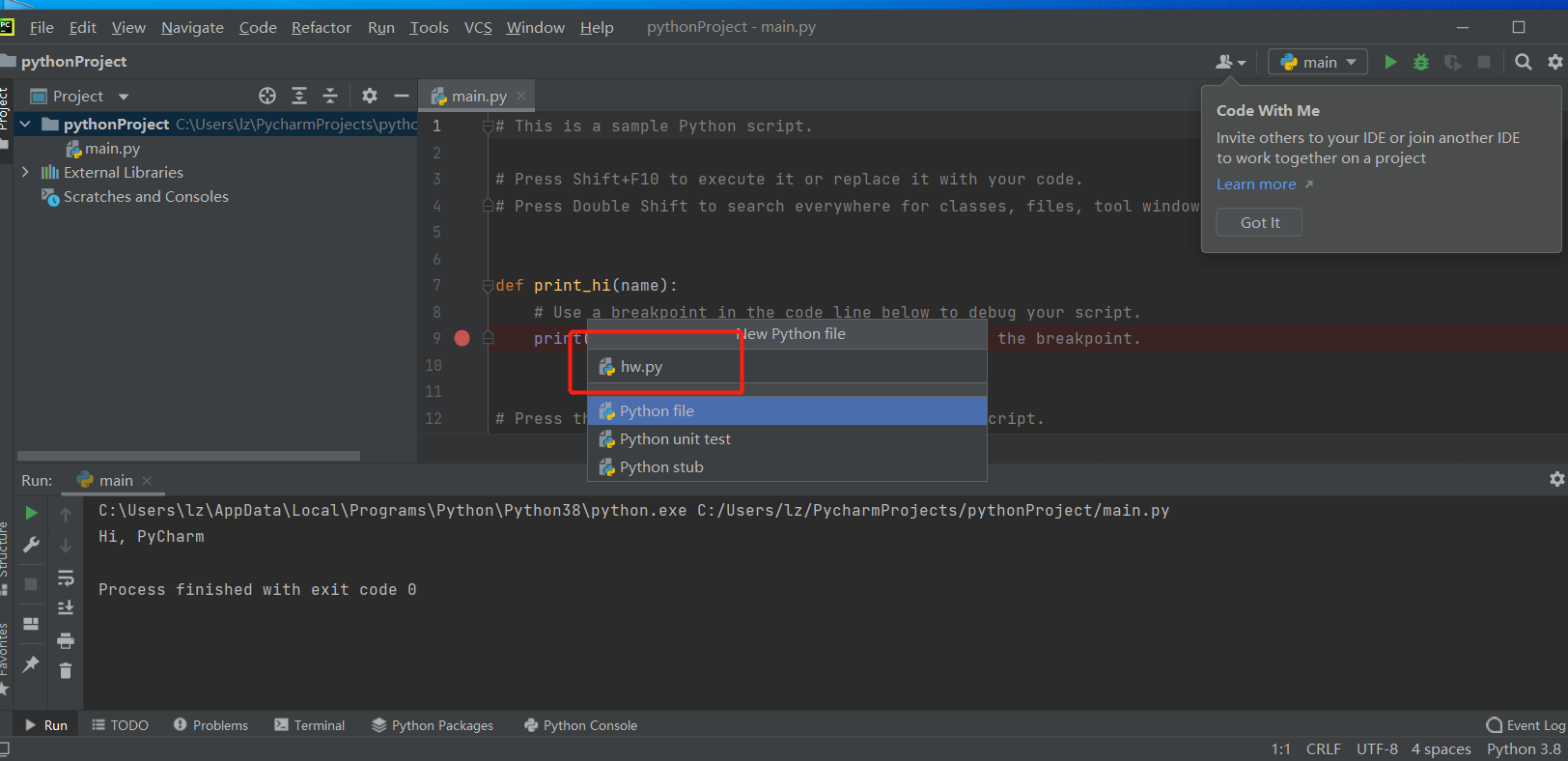Viewport: 1568px width, 761px height.
Task: Open the Run tool window tab
Action: (x=45, y=725)
